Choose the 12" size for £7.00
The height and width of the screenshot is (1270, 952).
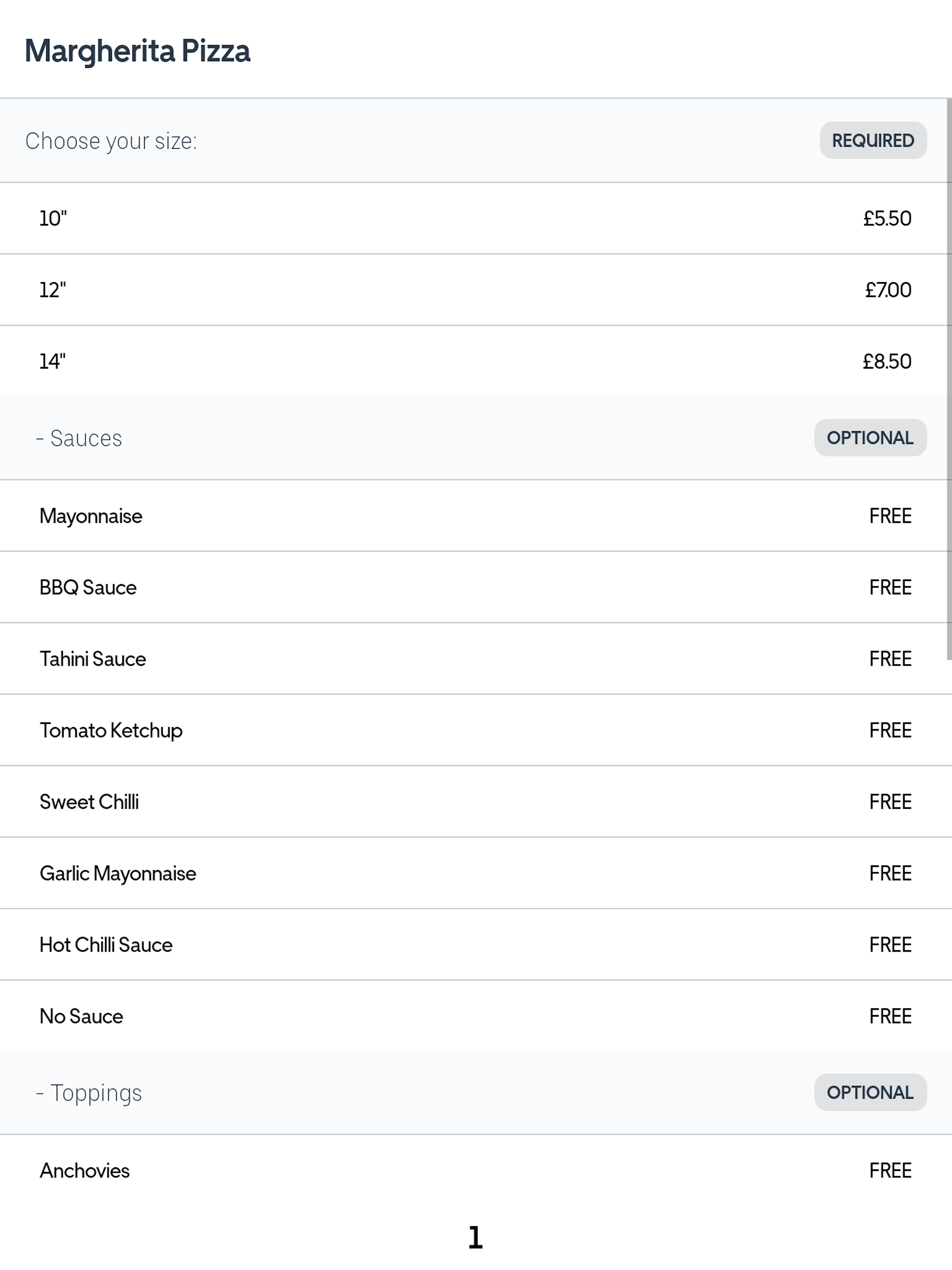476,290
